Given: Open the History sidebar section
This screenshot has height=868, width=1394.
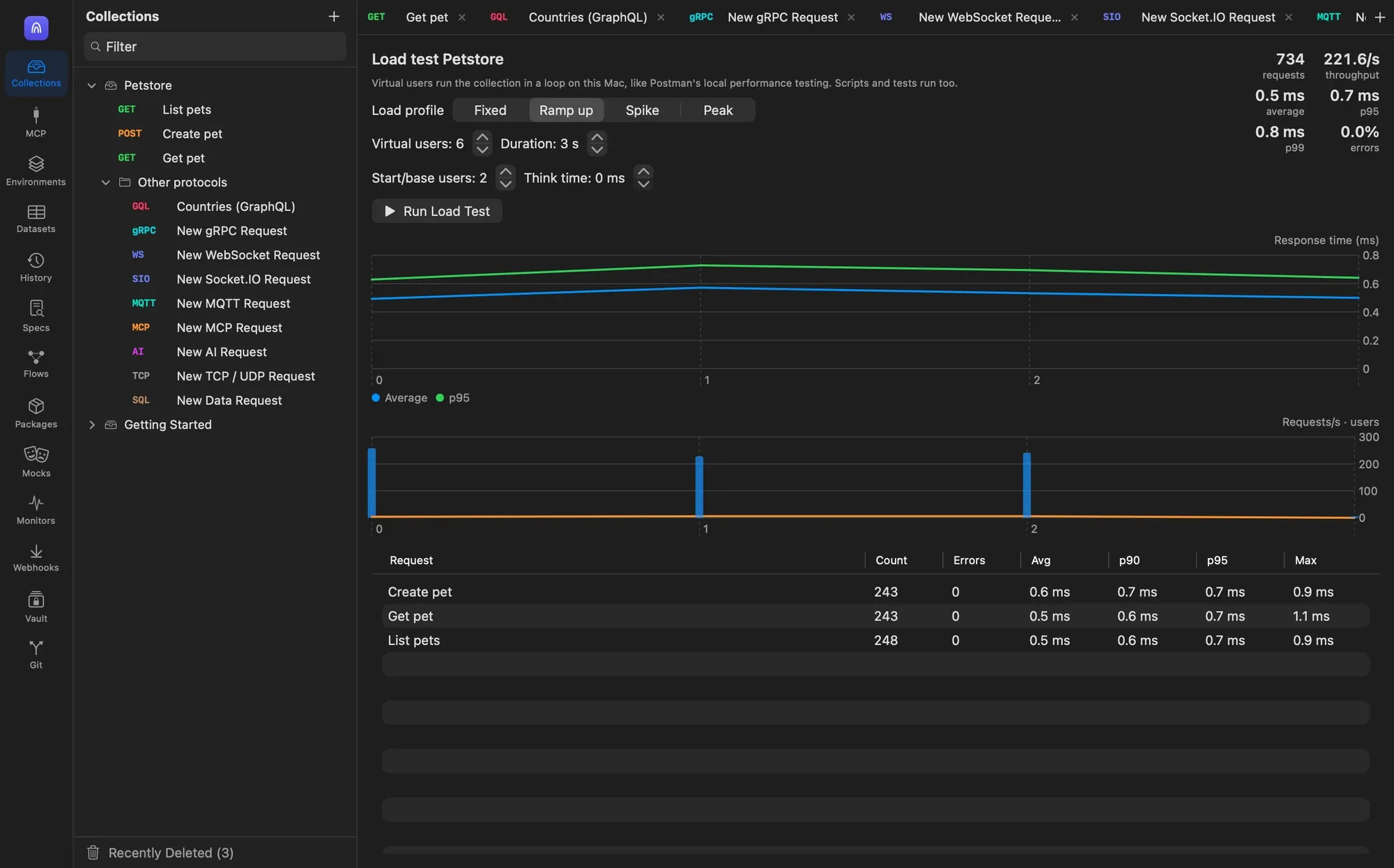Looking at the screenshot, I should [36, 268].
